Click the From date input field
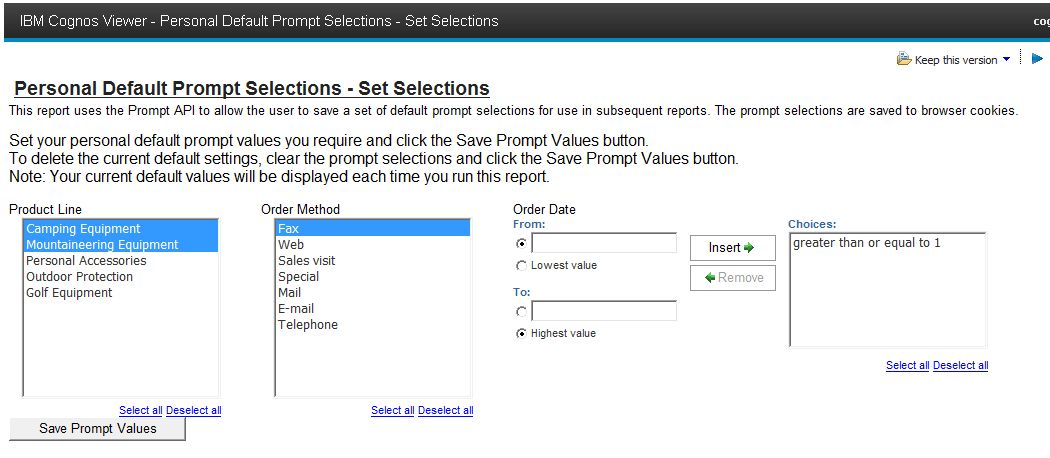This screenshot has height=458, width=1050. [x=604, y=243]
